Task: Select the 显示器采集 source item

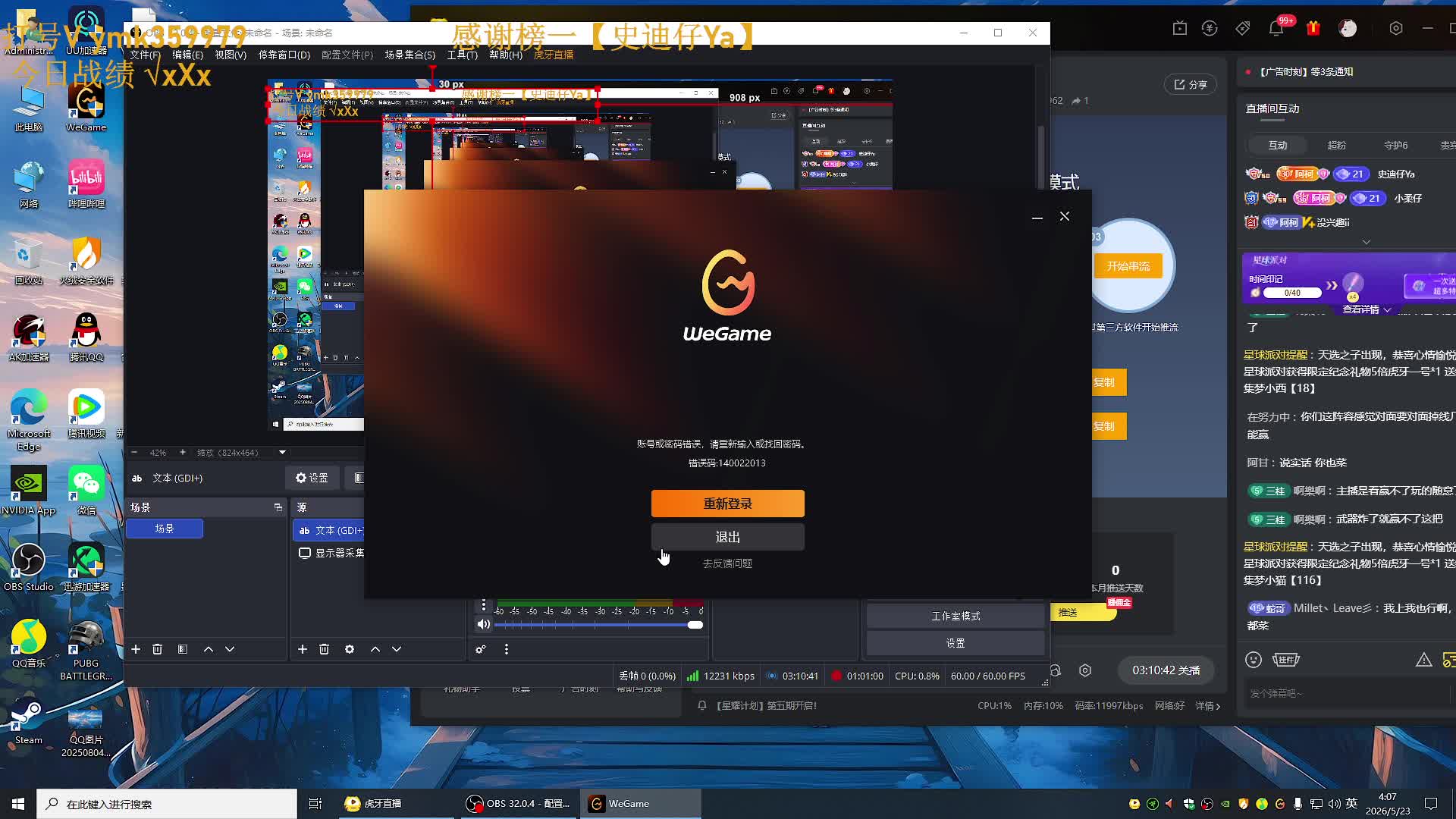Action: [x=331, y=553]
